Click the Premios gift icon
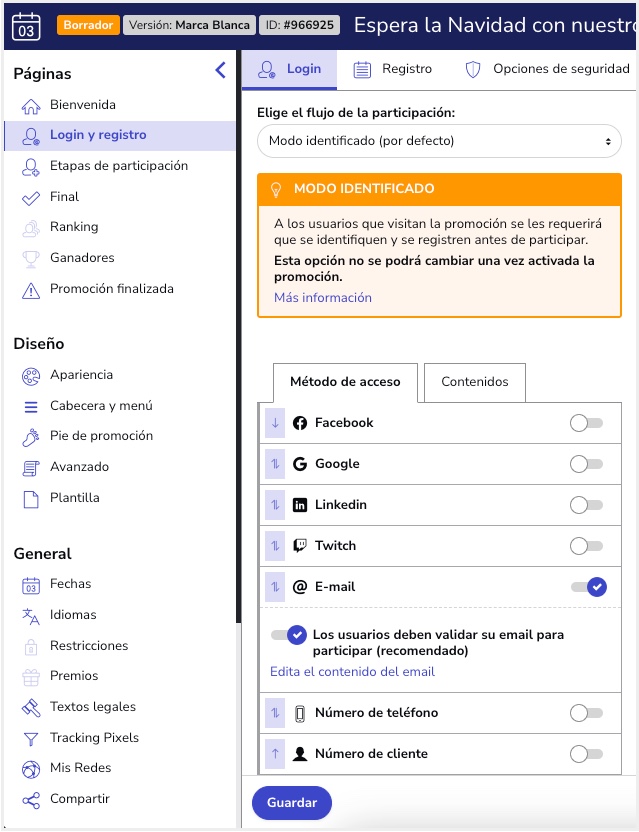 [31, 677]
